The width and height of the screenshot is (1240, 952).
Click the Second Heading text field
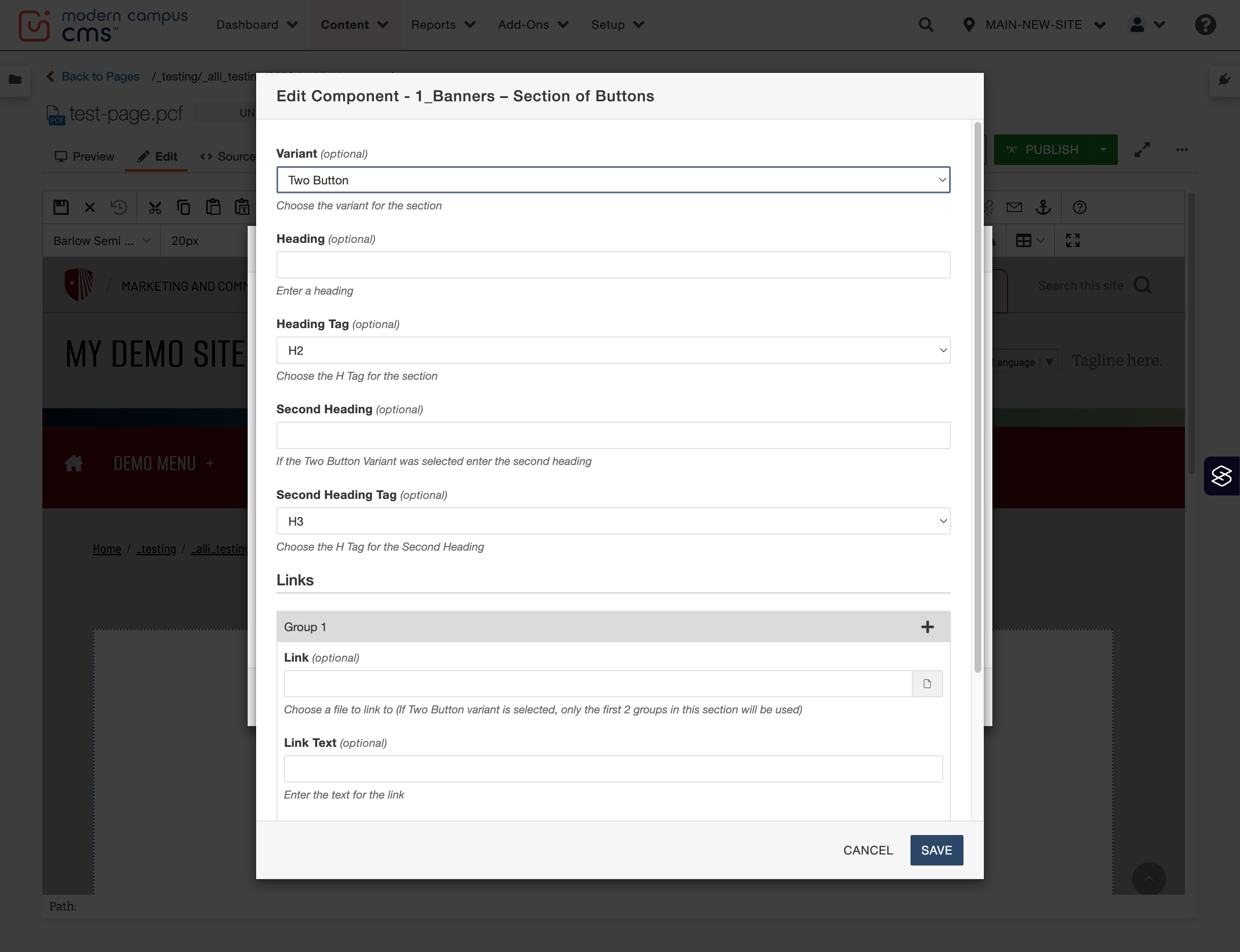pyautogui.click(x=613, y=435)
